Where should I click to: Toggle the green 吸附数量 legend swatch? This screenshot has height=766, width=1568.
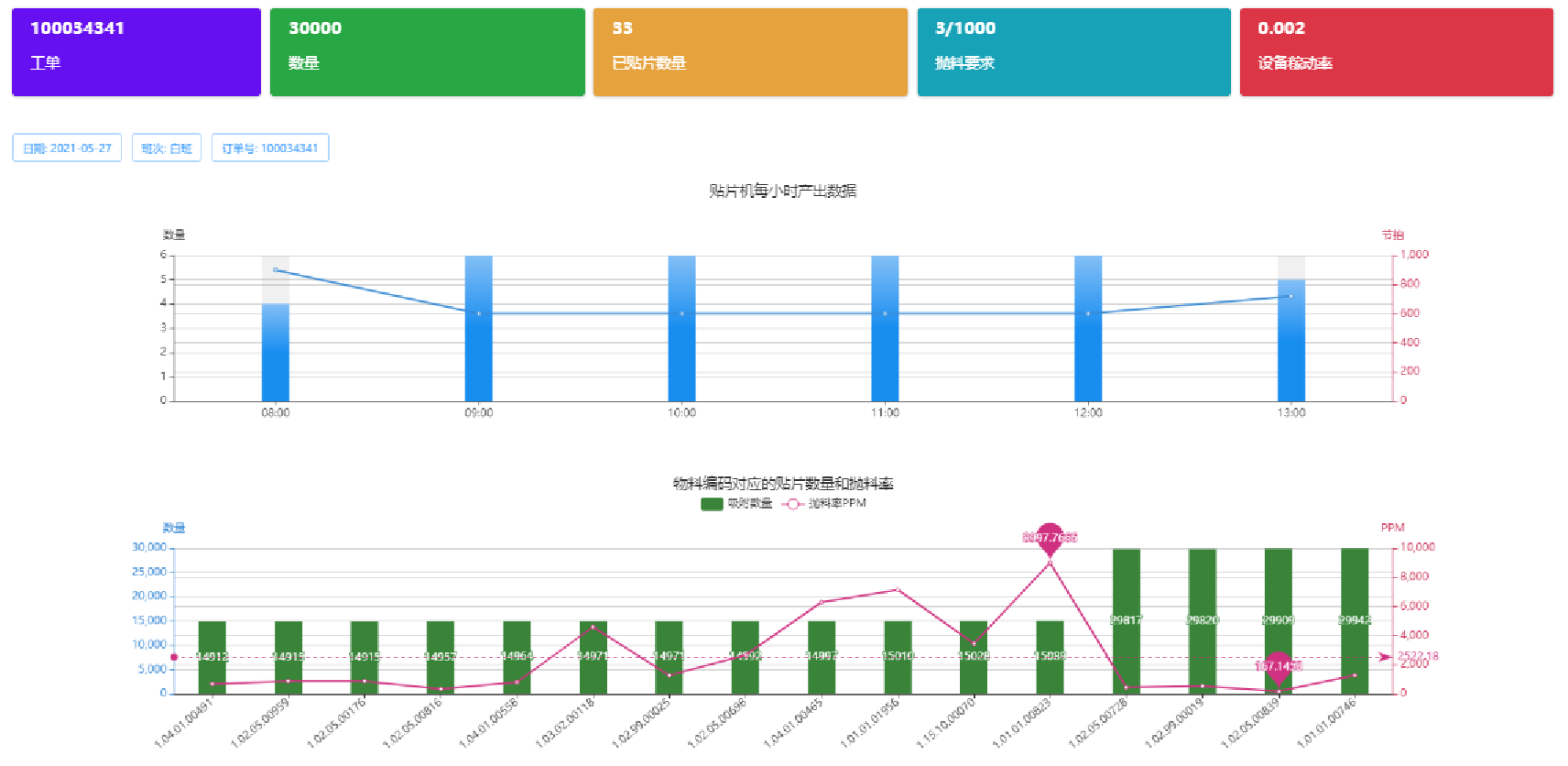coord(712,504)
